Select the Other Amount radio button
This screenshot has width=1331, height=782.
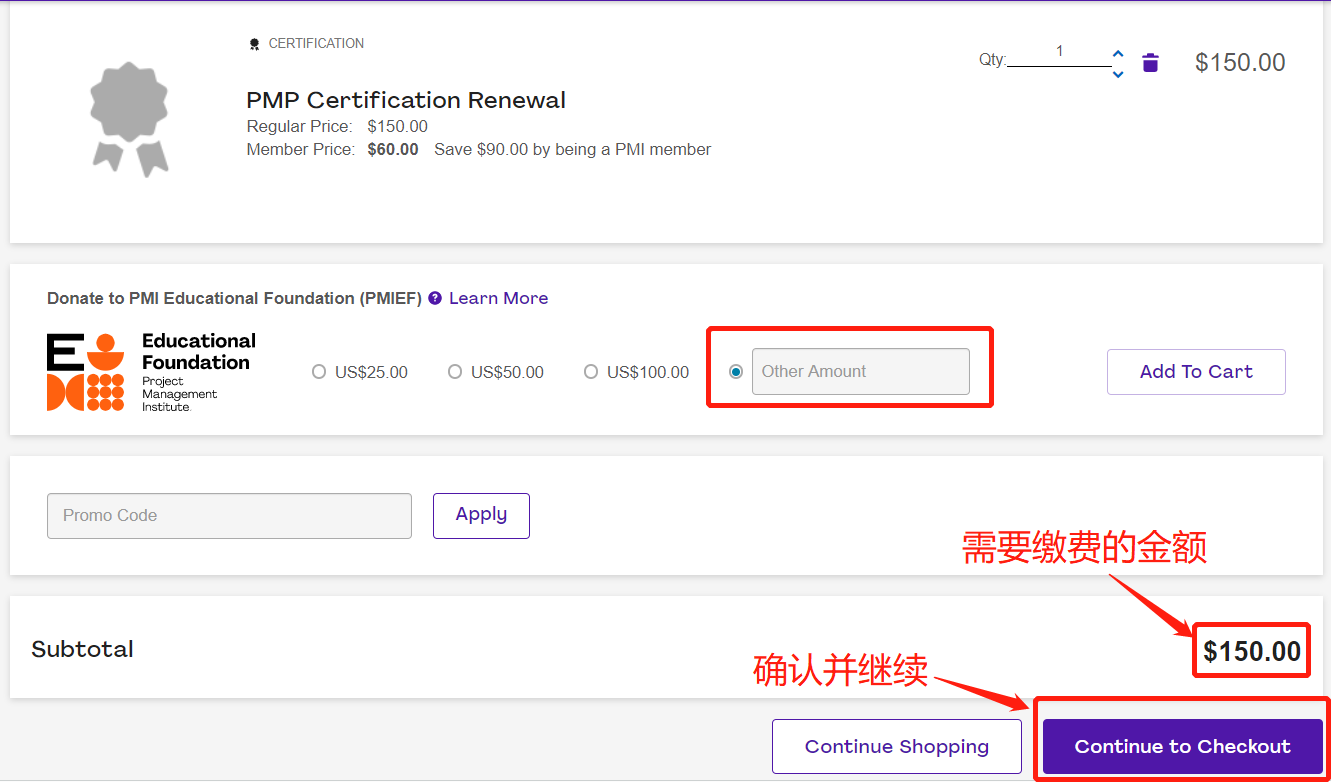point(736,372)
